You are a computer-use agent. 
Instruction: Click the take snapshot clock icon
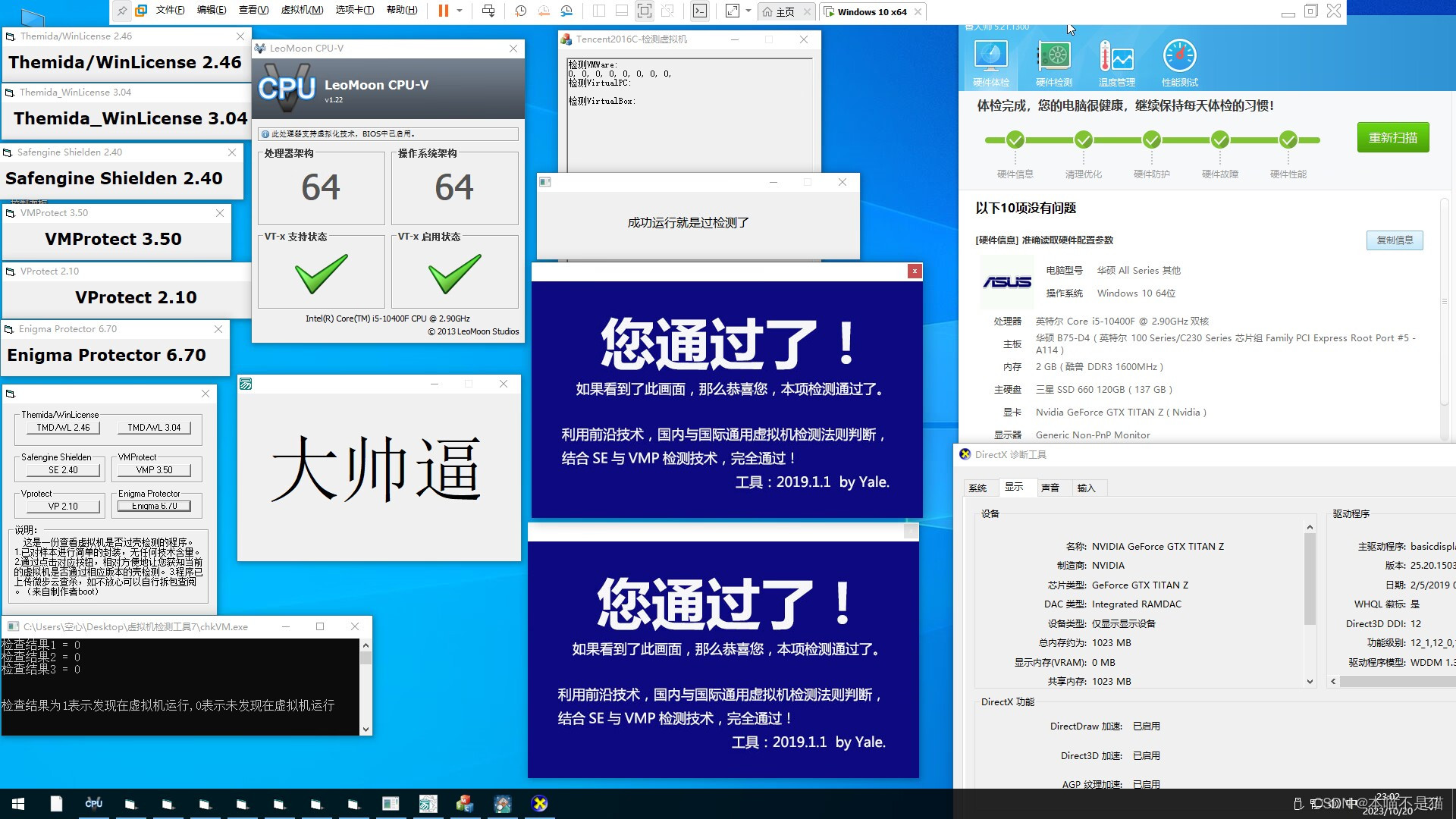click(520, 11)
